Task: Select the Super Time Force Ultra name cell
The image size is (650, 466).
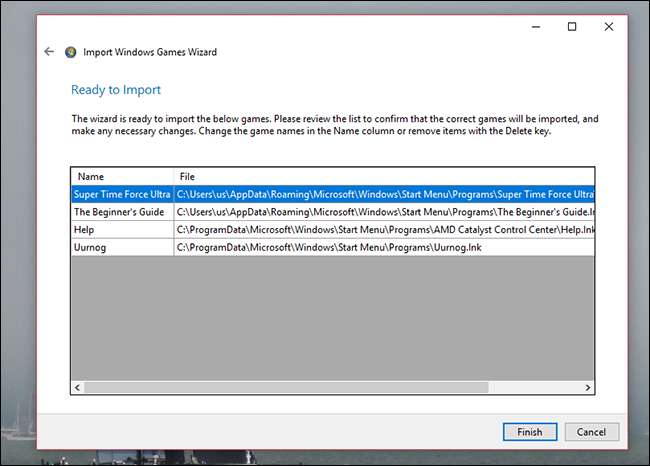Action: [122, 194]
